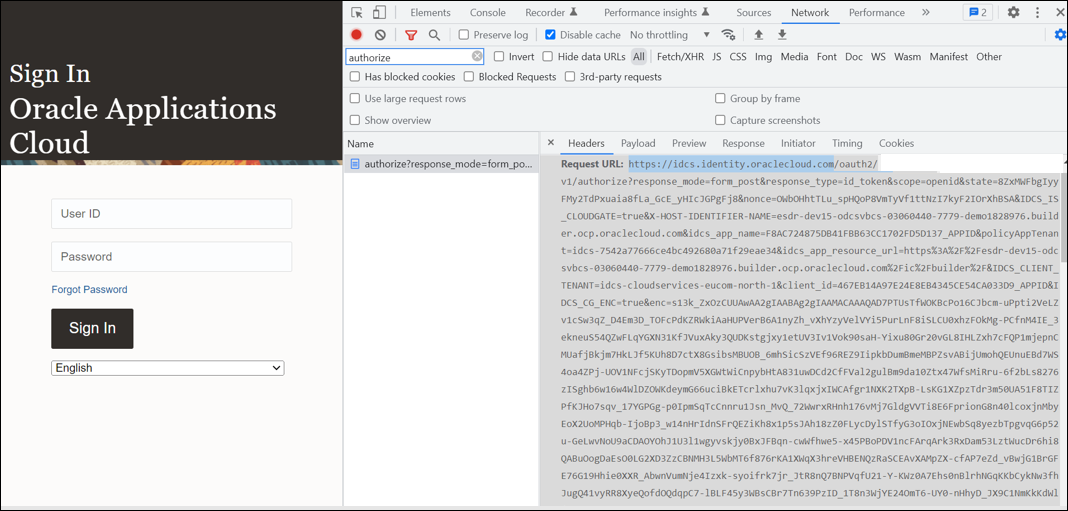Image resolution: width=1068 pixels, height=511 pixels.
Task: Check Has blocked cookies checkbox
Action: tap(355, 77)
